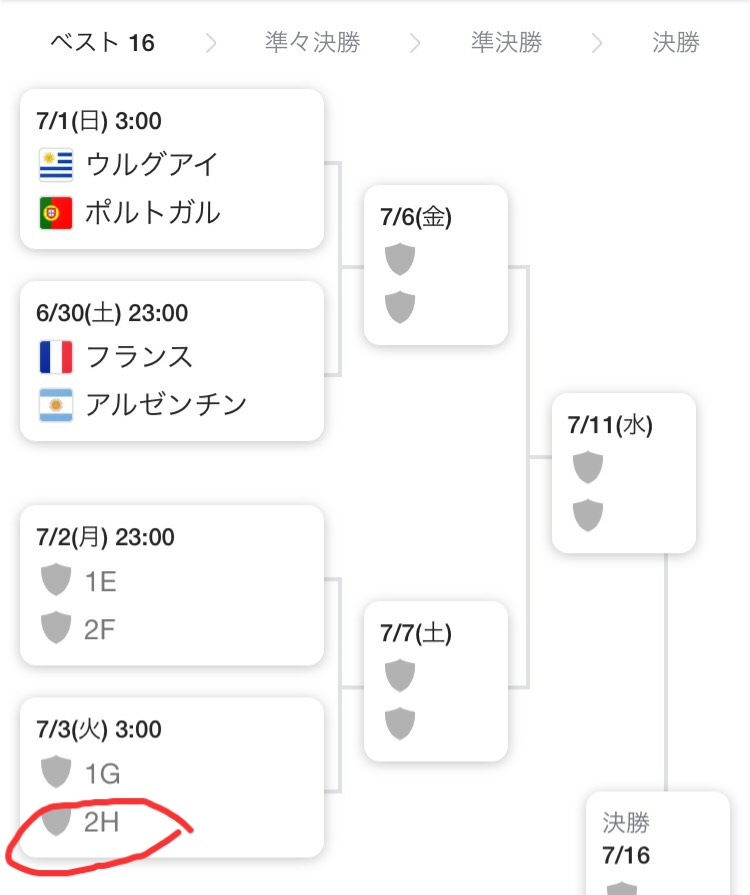Click the Uruguay flag icon

click(x=56, y=164)
